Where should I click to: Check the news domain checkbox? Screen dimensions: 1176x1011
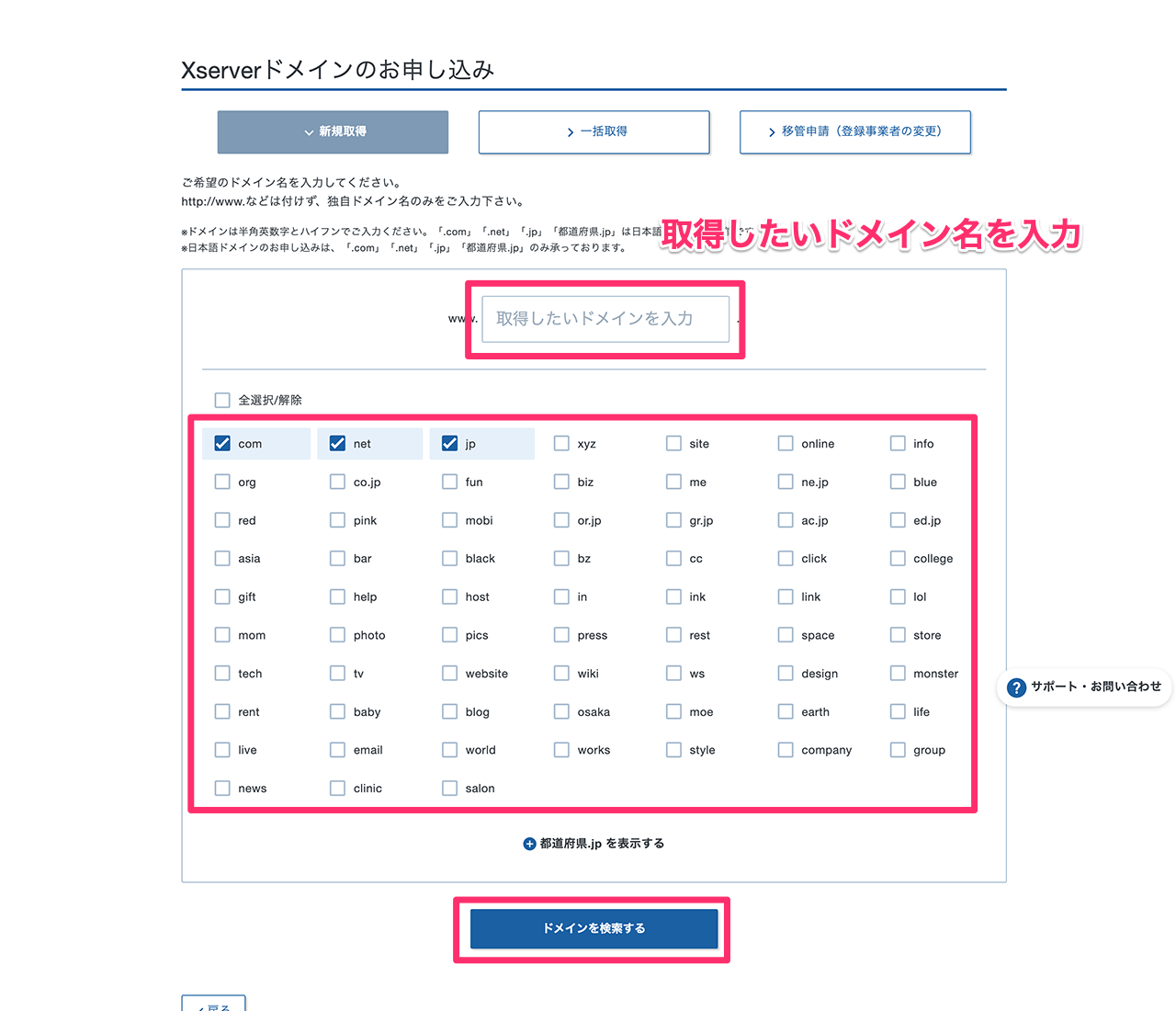click(222, 789)
